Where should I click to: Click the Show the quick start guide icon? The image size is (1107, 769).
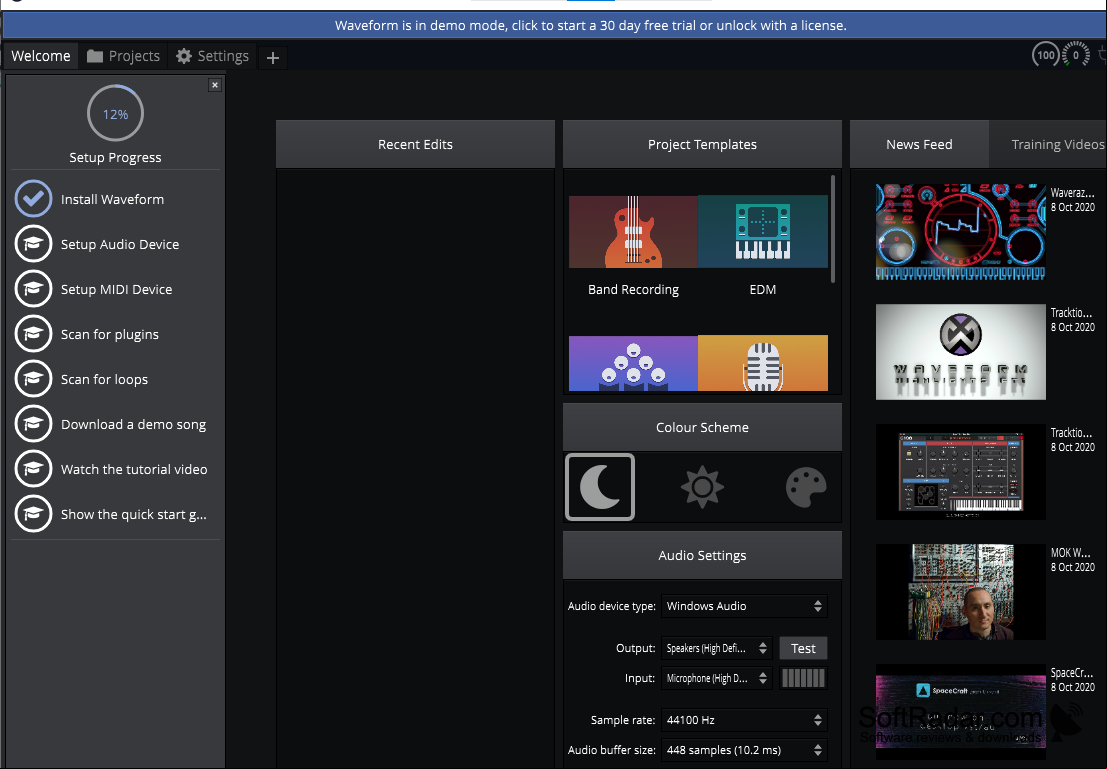(33, 514)
